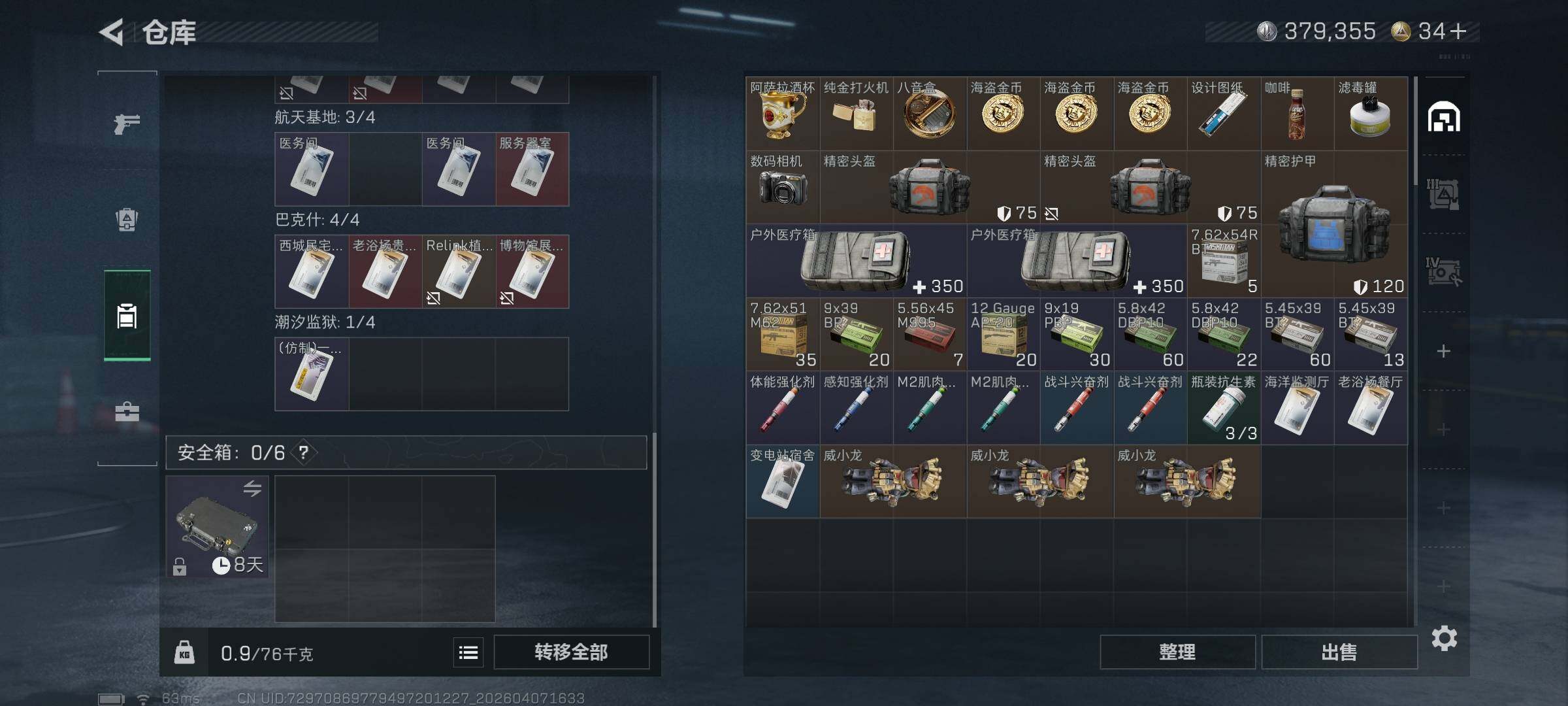The height and width of the screenshot is (706, 1568).
Task: Select the active keycard clipboard tab
Action: pyautogui.click(x=127, y=316)
